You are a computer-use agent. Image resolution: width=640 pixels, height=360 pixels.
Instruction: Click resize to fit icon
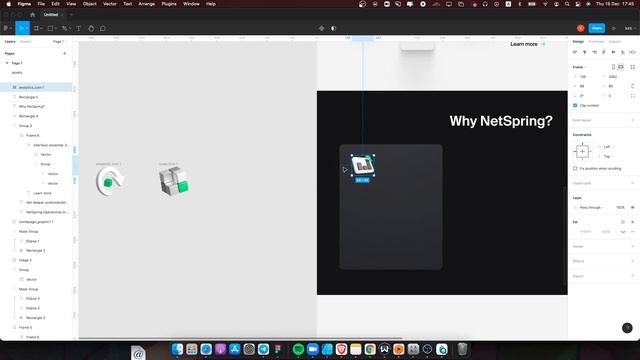(633, 67)
